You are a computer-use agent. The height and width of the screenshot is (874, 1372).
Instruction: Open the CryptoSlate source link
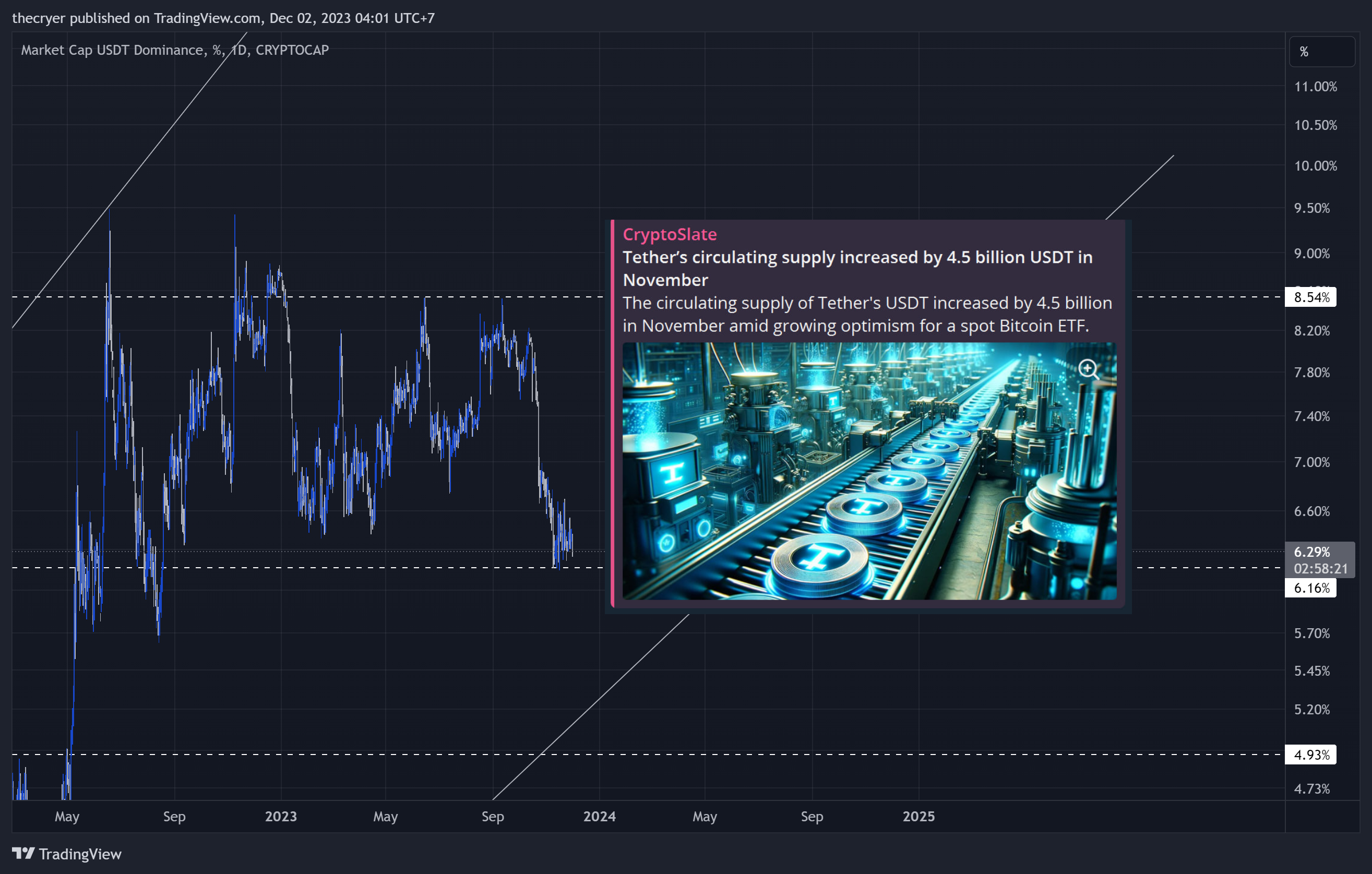(x=670, y=234)
